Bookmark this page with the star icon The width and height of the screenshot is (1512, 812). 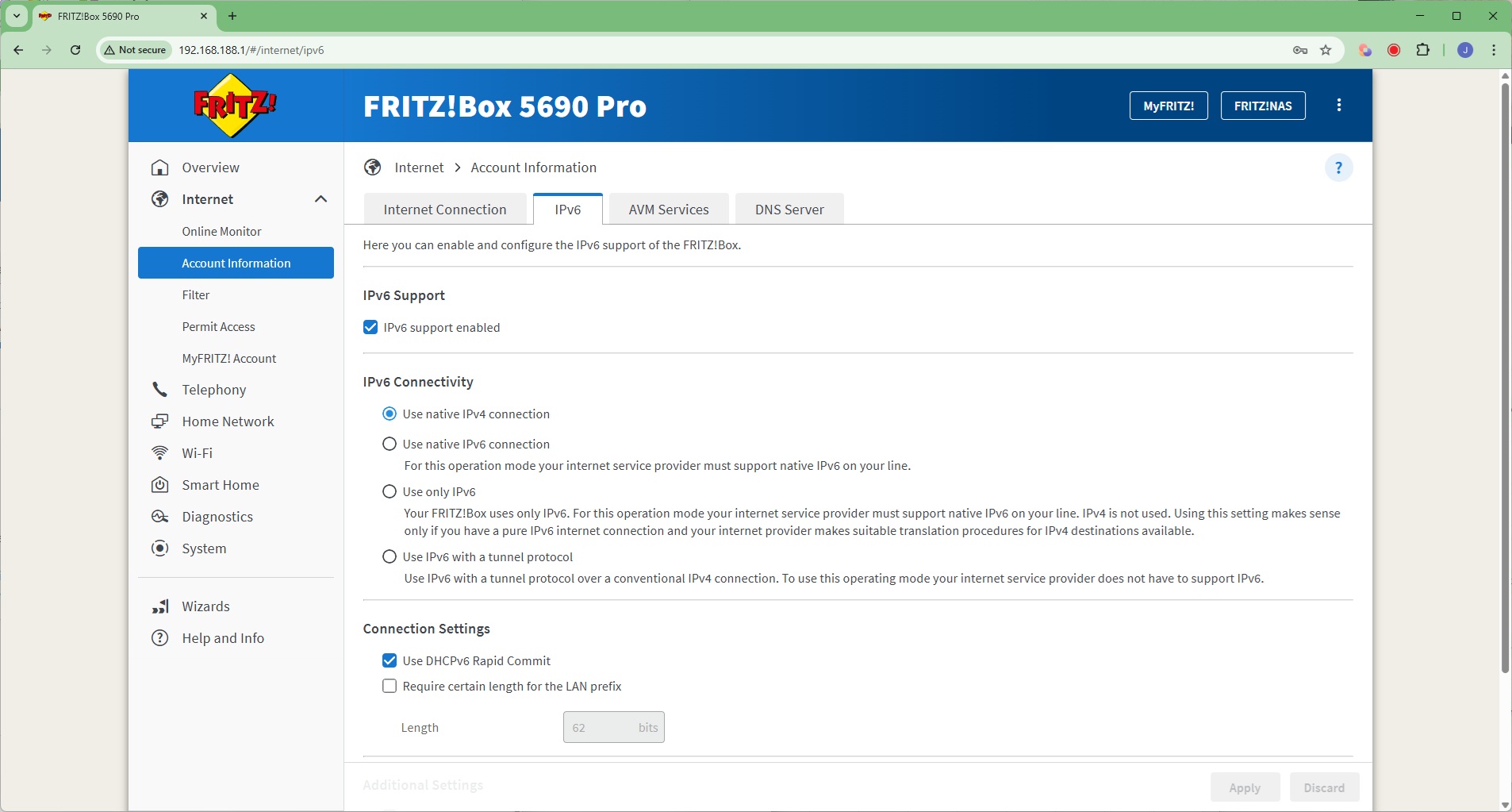click(1326, 50)
